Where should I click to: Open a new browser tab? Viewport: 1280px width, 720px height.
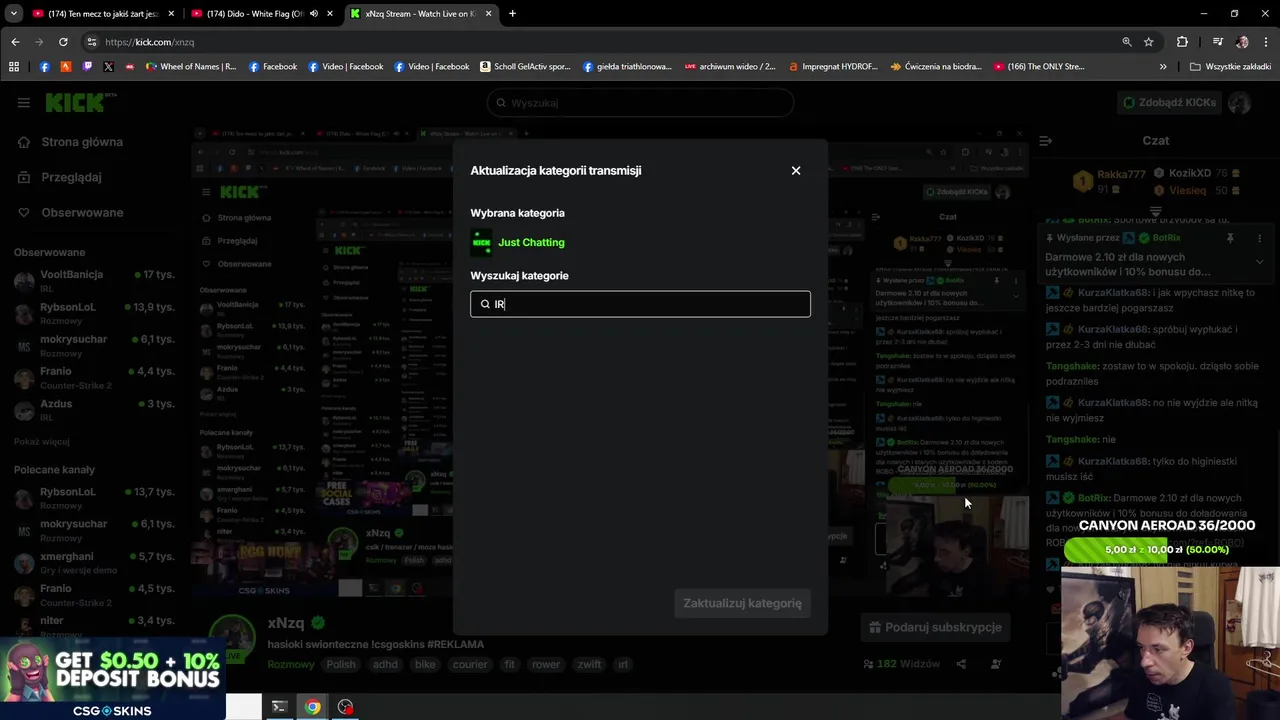pyautogui.click(x=512, y=14)
